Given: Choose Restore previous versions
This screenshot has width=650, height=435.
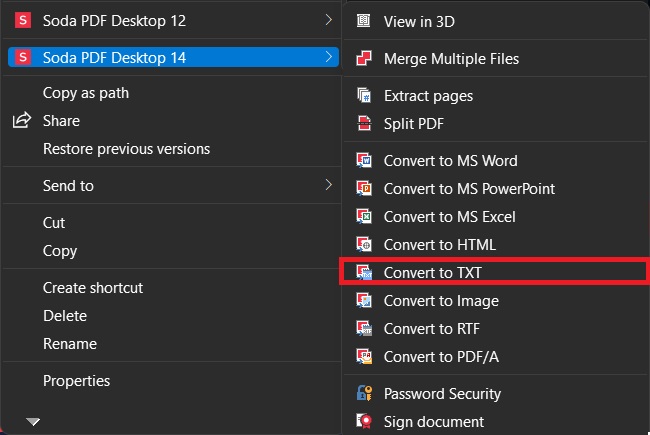Looking at the screenshot, I should [x=126, y=149].
